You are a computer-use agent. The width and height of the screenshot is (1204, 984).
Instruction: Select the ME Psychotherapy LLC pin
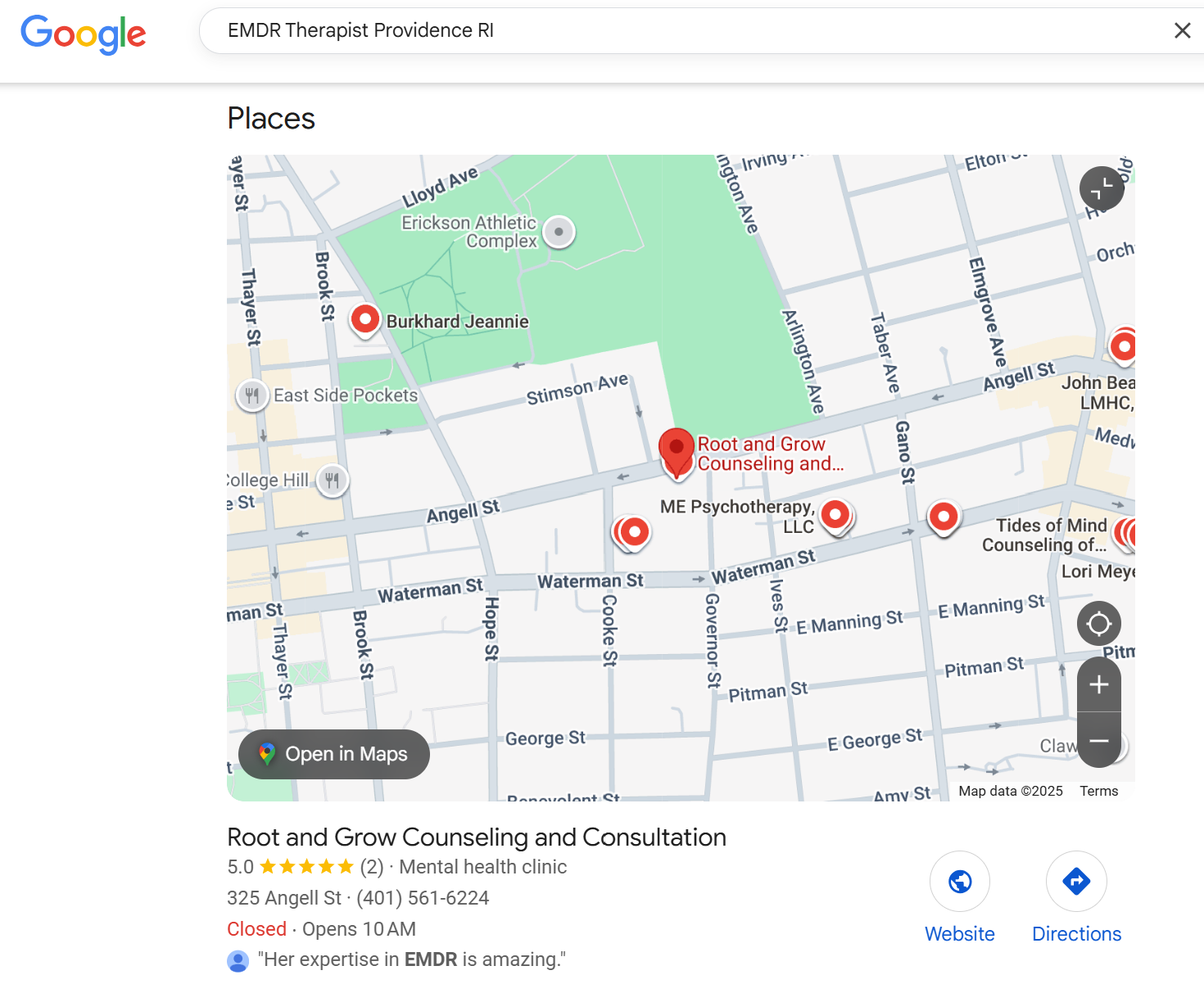click(836, 516)
